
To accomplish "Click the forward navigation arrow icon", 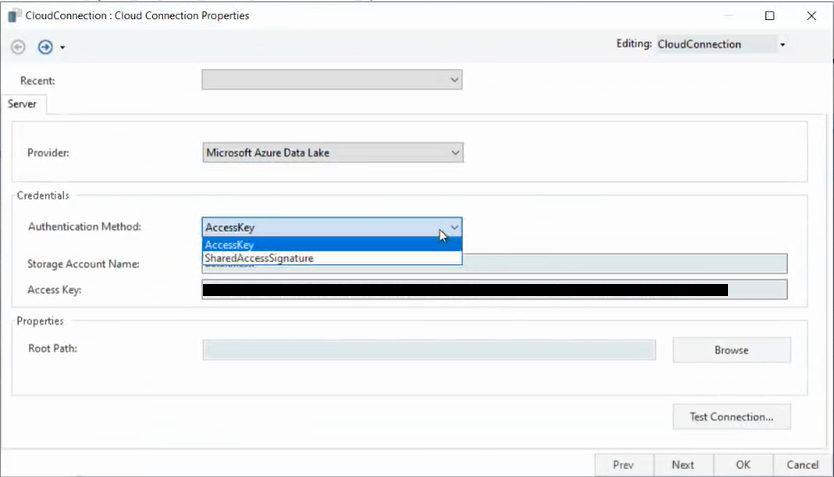I will (45, 47).
